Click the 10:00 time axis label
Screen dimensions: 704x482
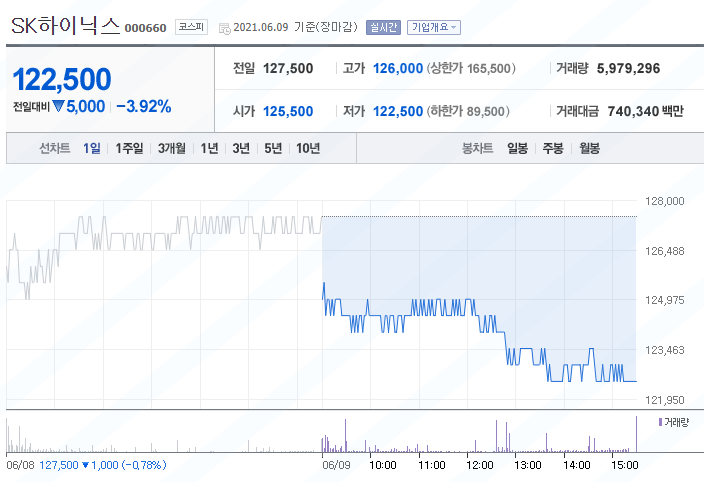click(383, 465)
